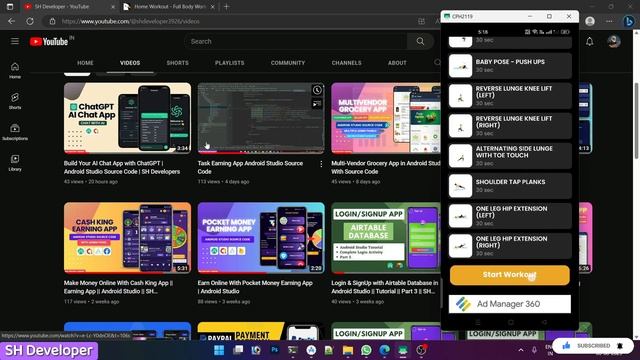Click SUBSCRIBED button

coord(593,346)
